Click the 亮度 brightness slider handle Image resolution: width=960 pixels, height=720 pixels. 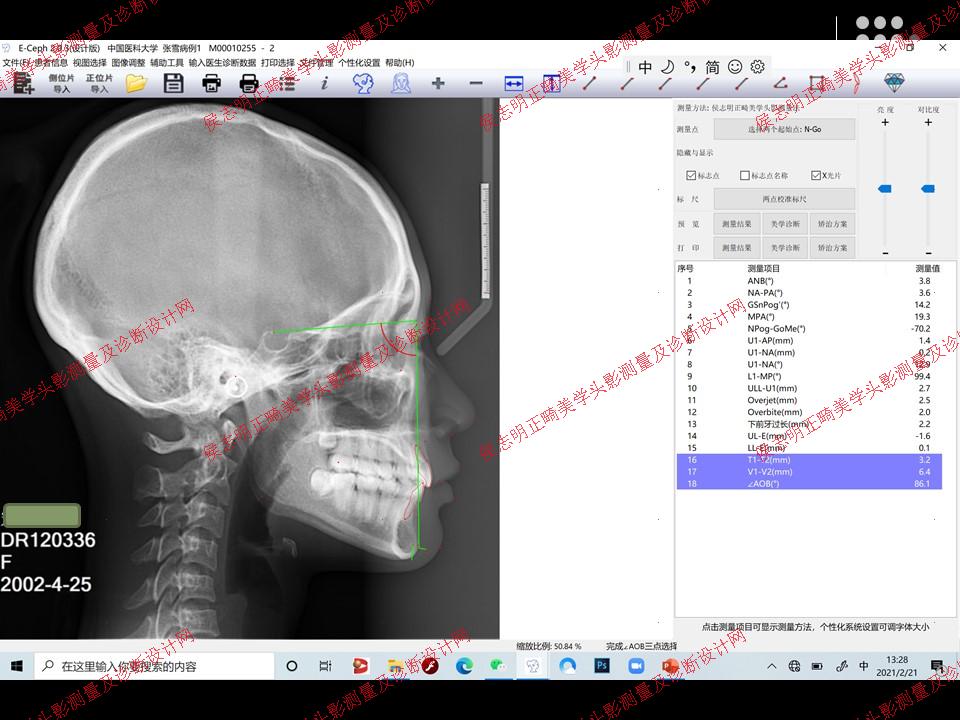coord(885,189)
